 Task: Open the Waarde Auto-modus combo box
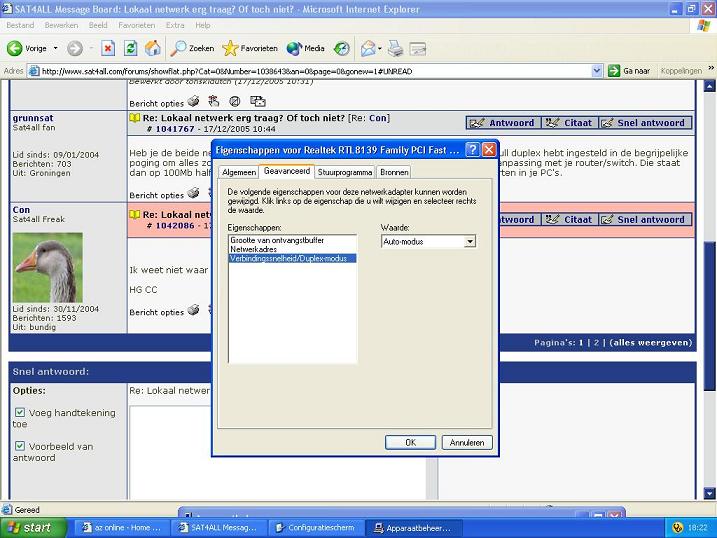[428, 241]
